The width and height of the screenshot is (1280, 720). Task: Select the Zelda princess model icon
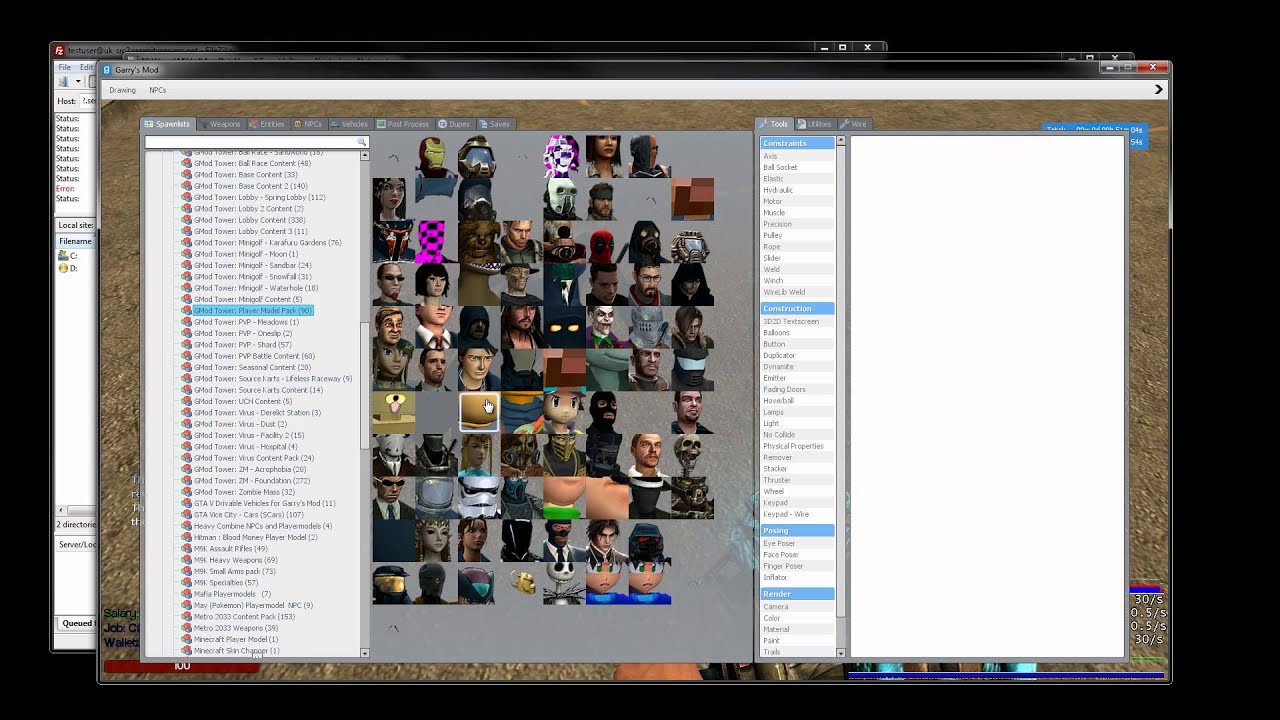click(435, 541)
